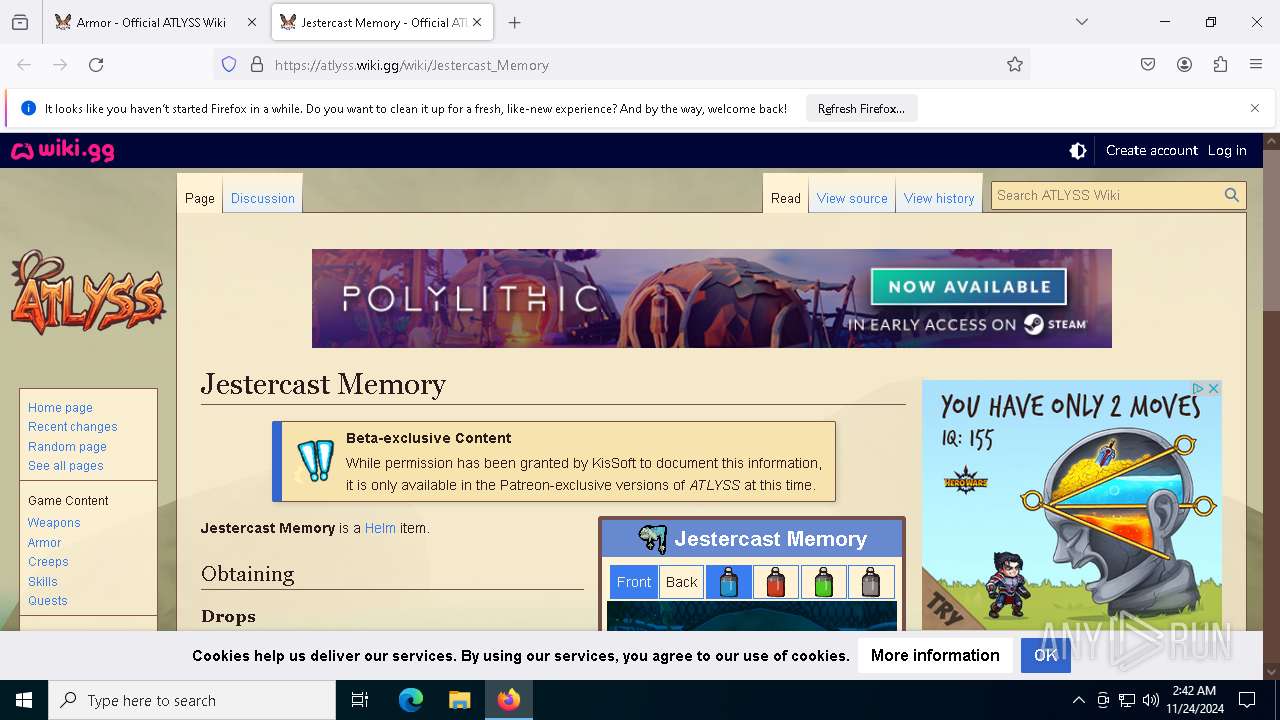Click the Windows taskbar search box

(x=192, y=700)
